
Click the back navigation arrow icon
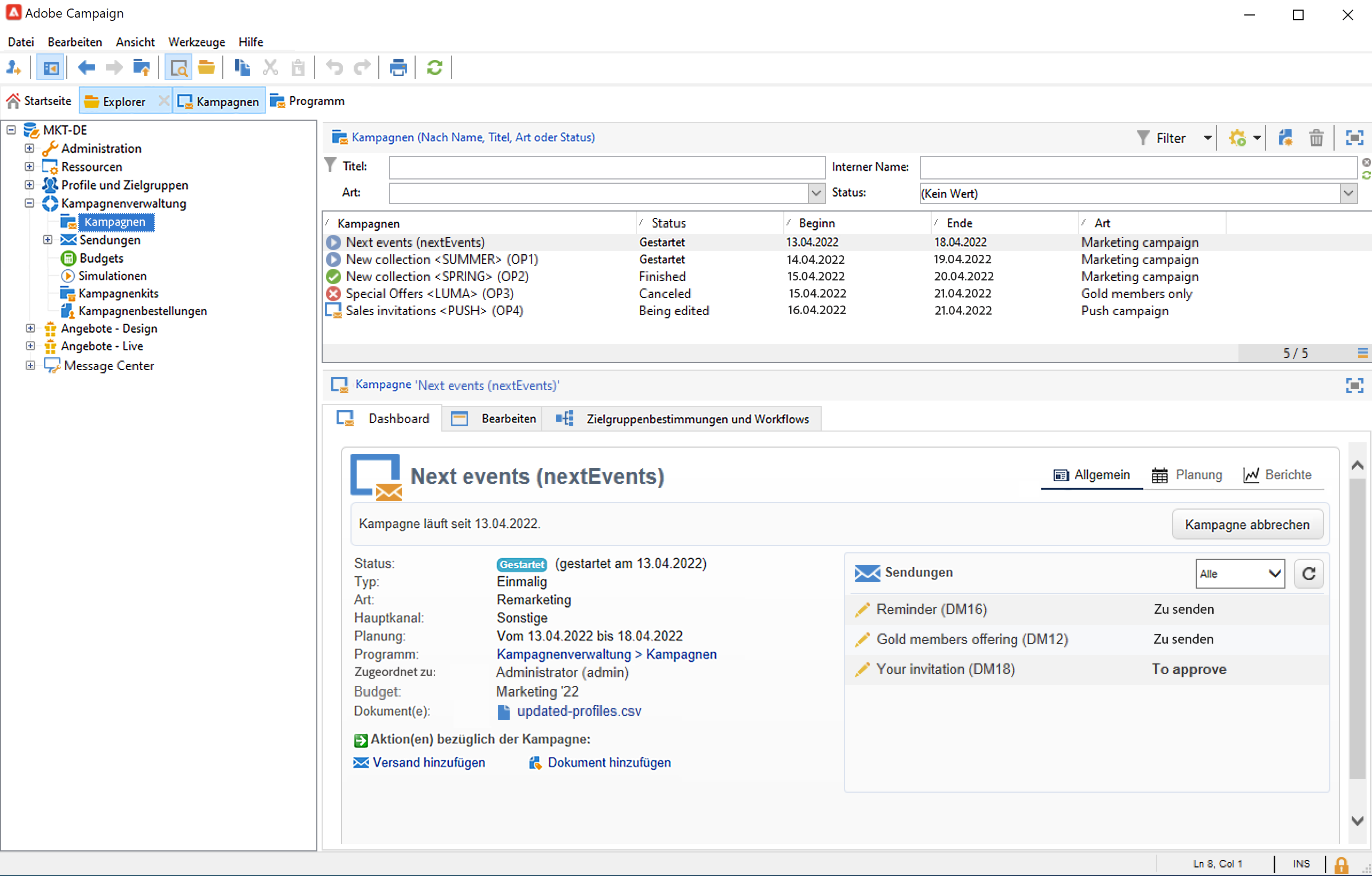86,68
